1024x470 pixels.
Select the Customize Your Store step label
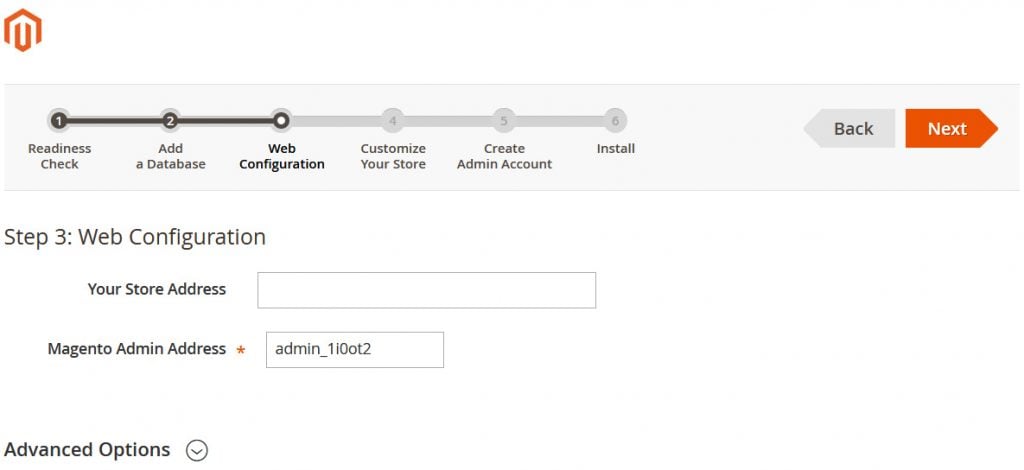point(393,156)
